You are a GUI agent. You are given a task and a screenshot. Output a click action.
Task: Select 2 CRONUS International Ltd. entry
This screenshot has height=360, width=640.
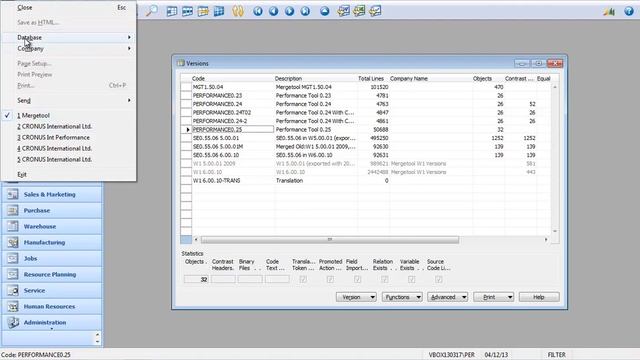(x=69, y=127)
